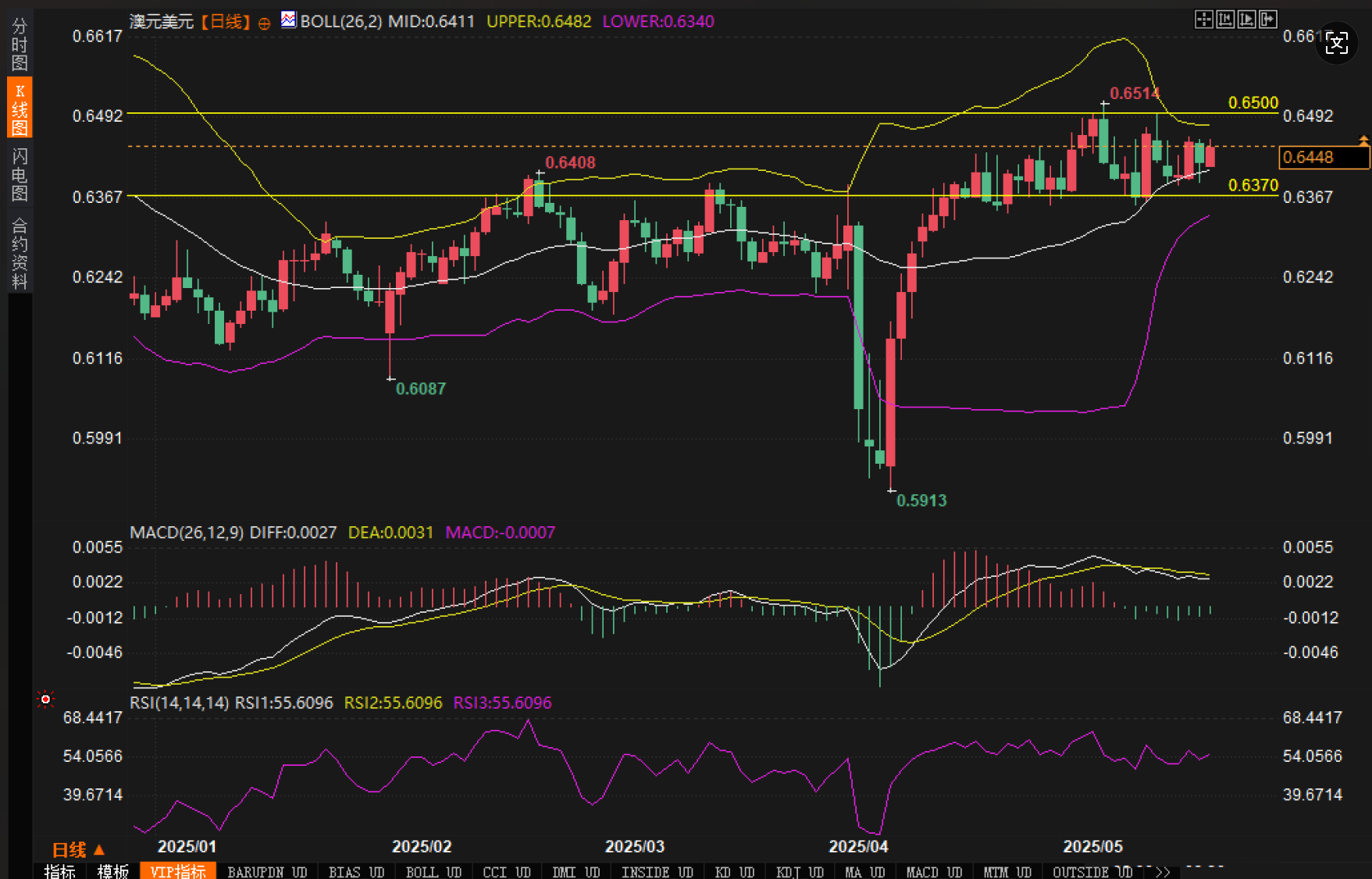This screenshot has width=1372, height=879.
Task: Click the current price tag 0.6448
Action: 1324,157
